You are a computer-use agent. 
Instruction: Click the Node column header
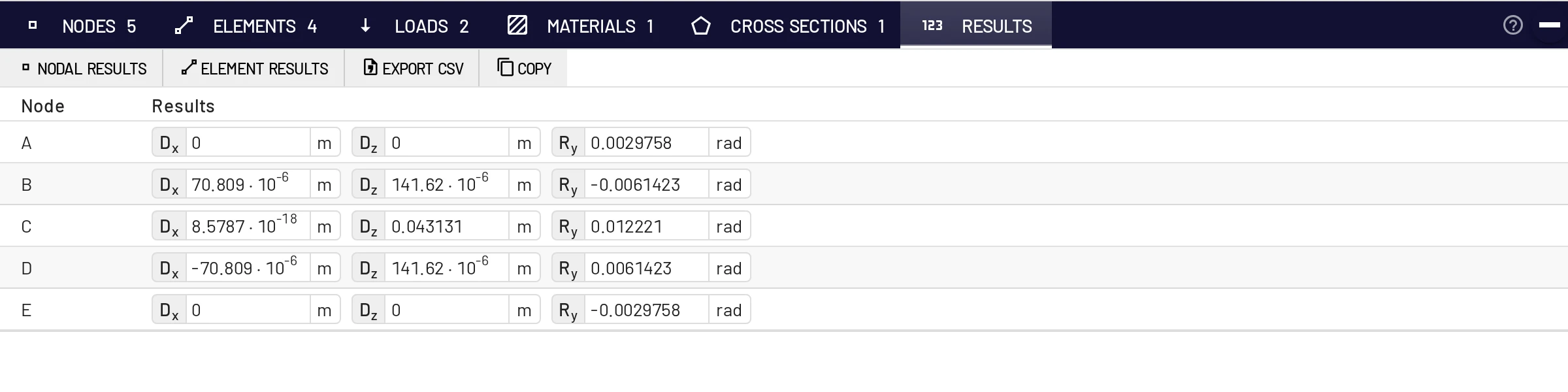(x=42, y=106)
